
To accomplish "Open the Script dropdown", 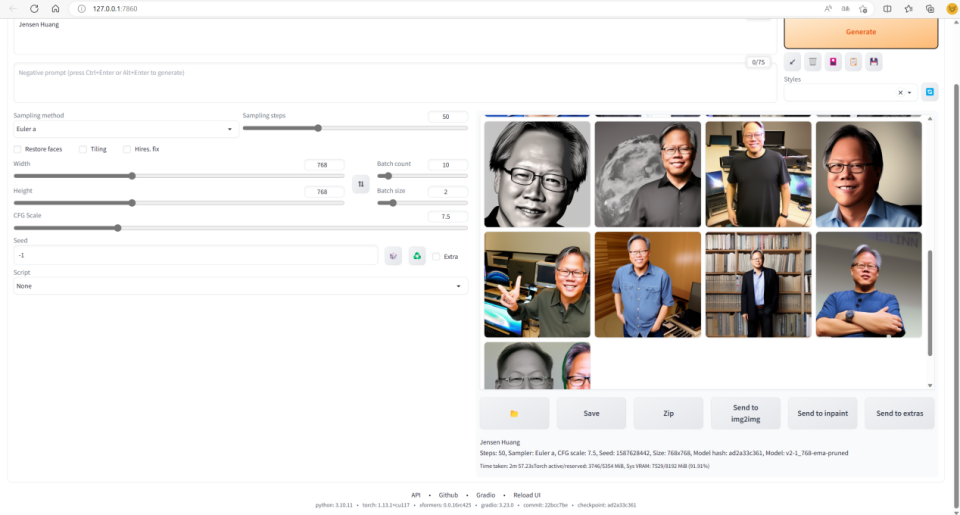I will point(240,286).
